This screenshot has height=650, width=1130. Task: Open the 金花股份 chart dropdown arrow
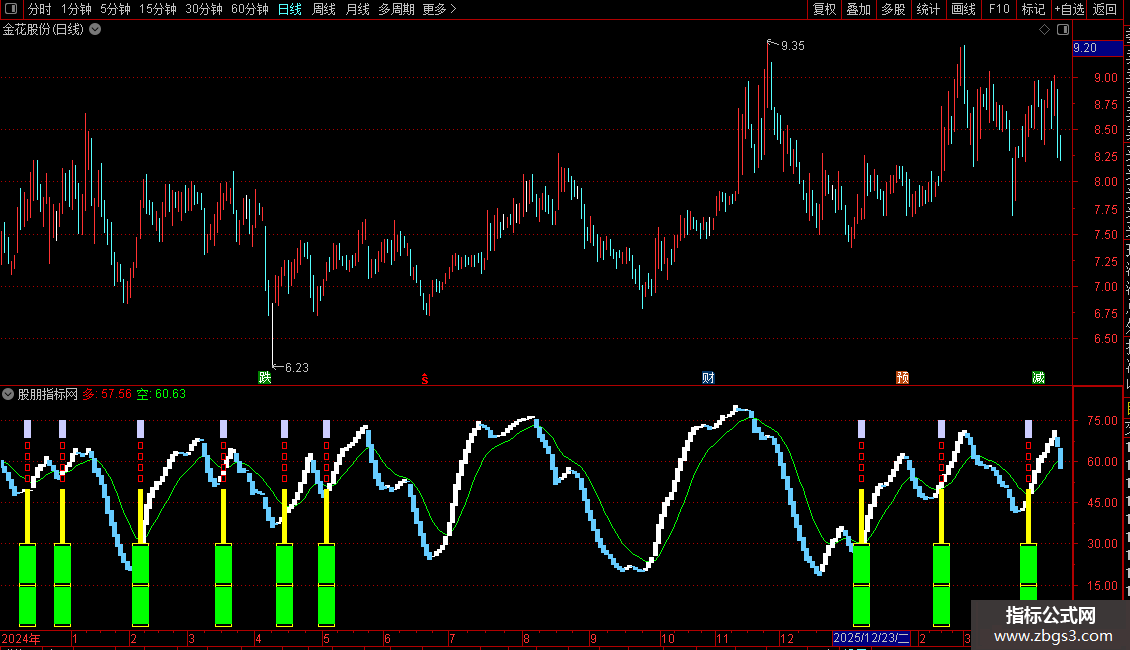coord(95,30)
